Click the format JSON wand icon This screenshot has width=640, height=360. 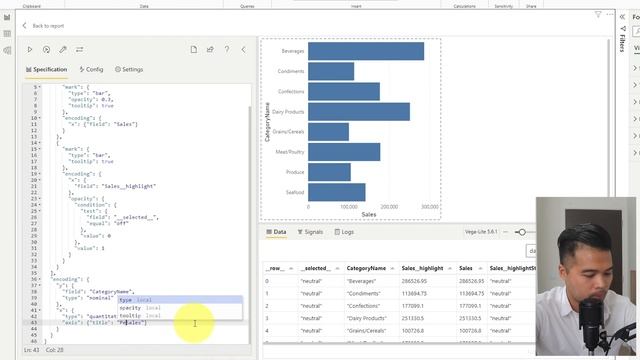click(x=63, y=49)
